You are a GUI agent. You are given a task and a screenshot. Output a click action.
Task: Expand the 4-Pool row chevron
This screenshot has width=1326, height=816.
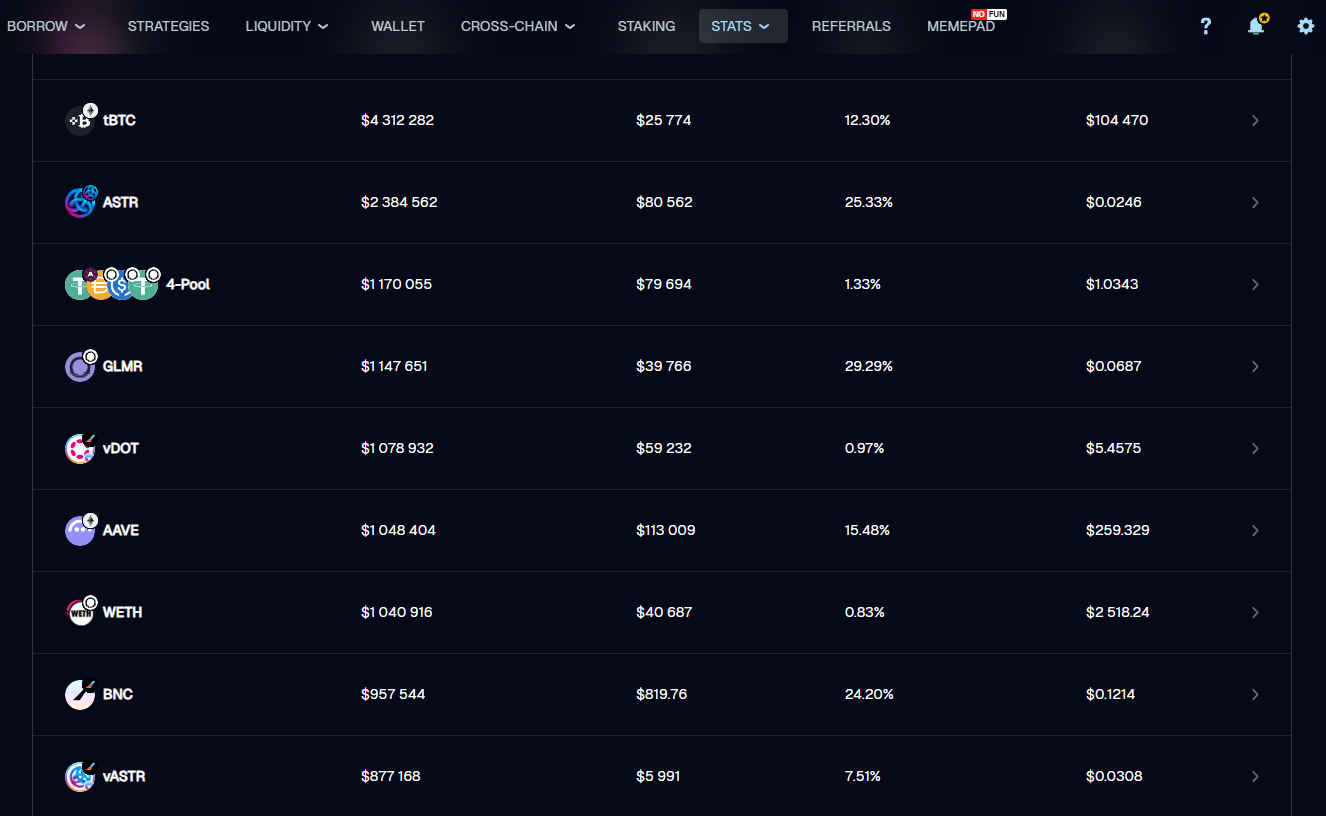[x=1255, y=284]
